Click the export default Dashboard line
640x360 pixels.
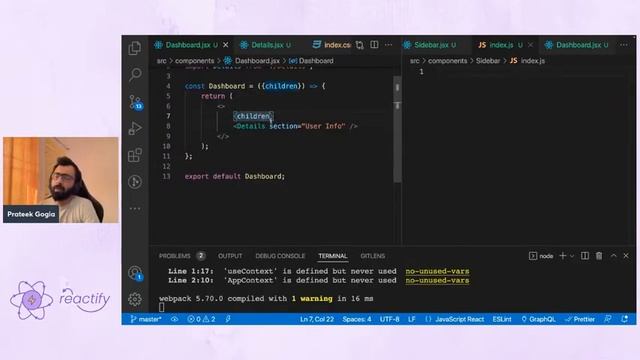point(235,176)
